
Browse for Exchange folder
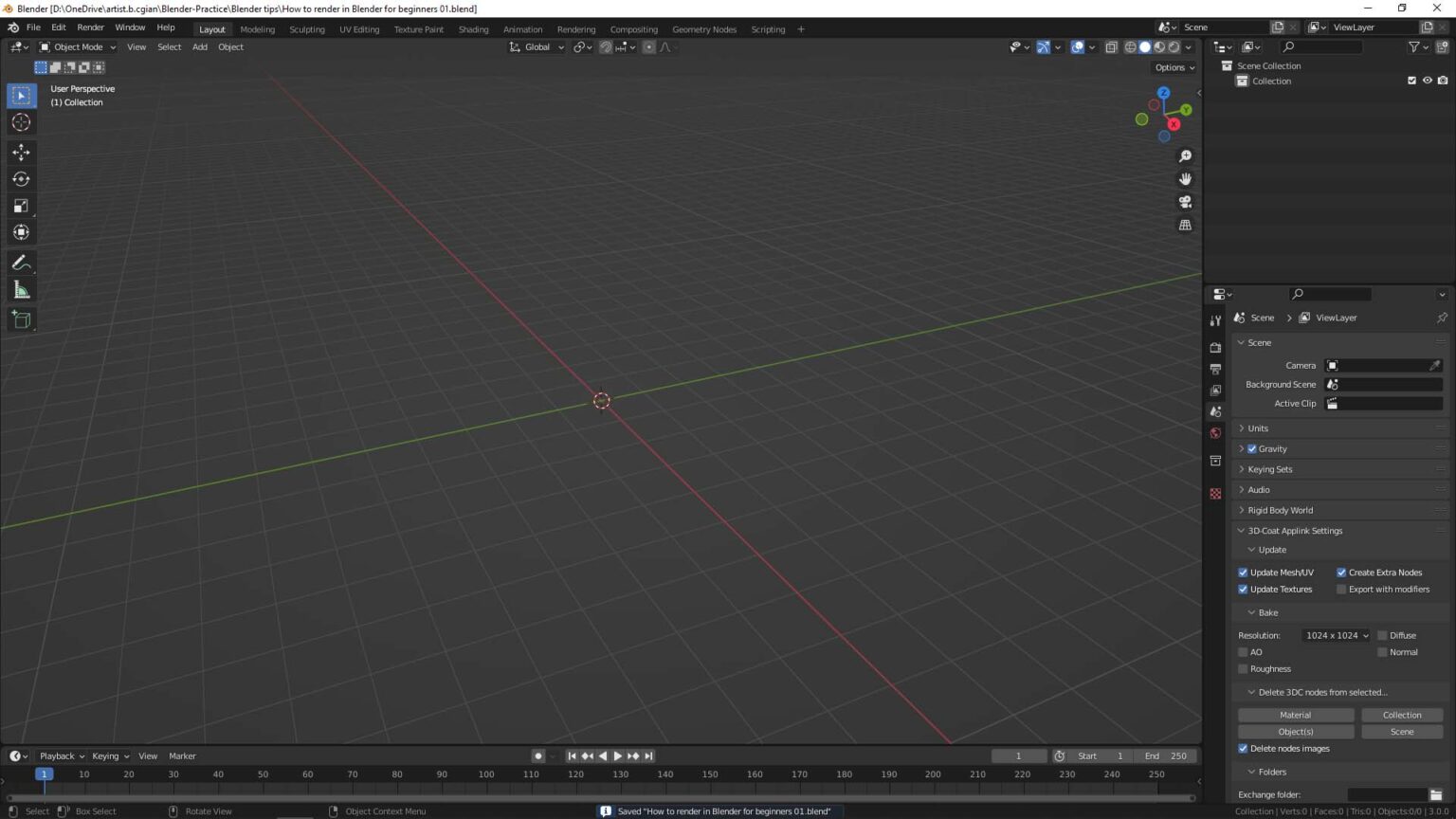pyautogui.click(x=1436, y=795)
